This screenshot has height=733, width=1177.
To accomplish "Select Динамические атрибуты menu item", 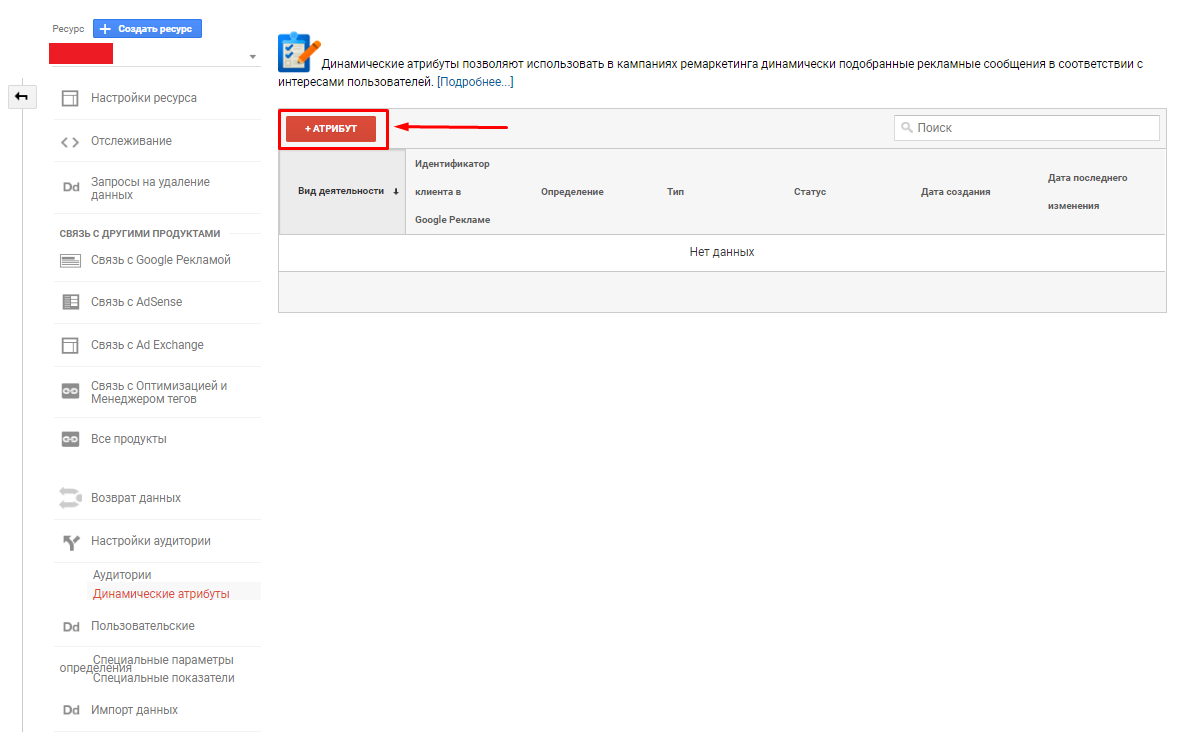I will coord(161,593).
